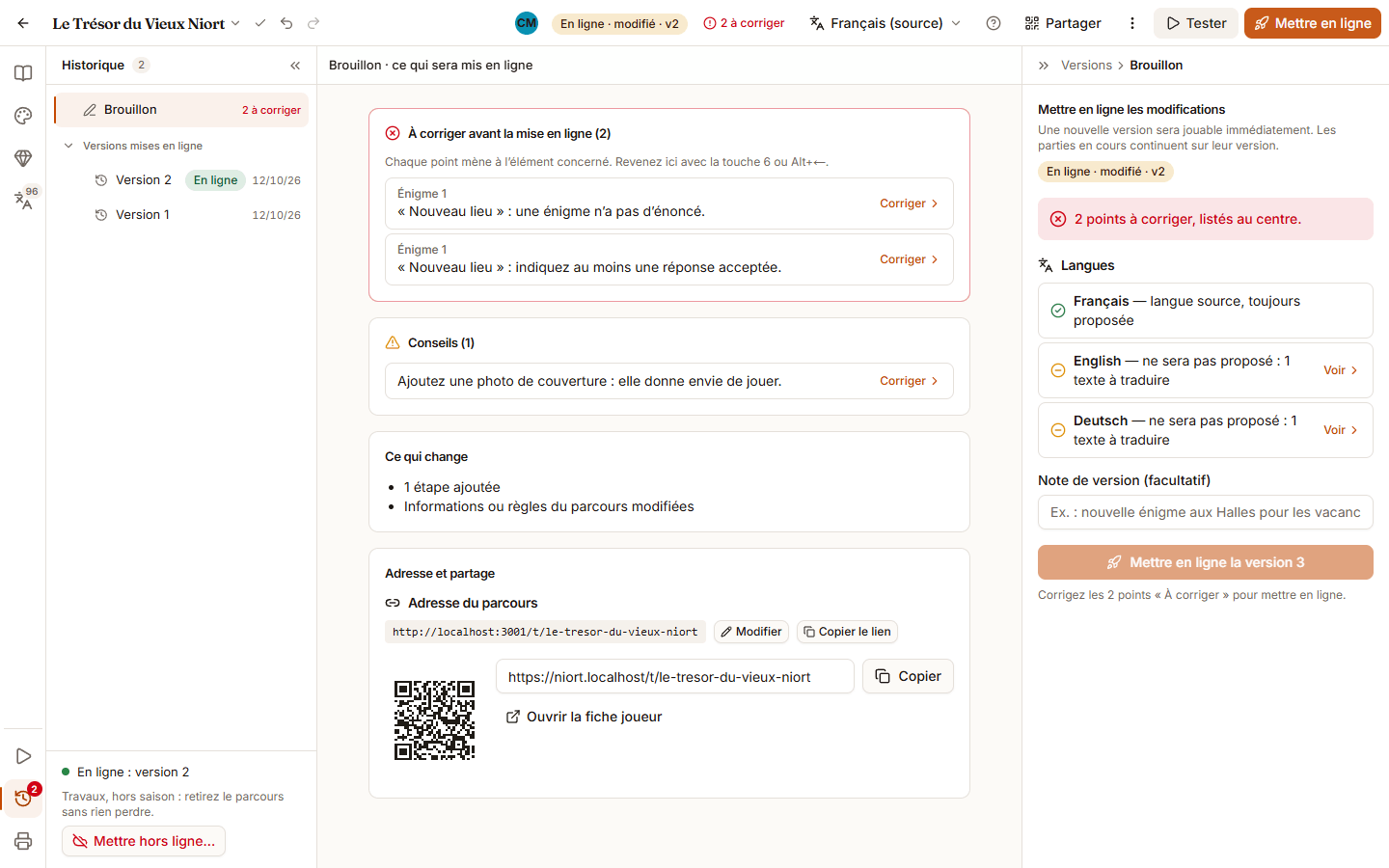
Task: Collapse the Historique panel with double chevron
Action: pyautogui.click(x=295, y=66)
